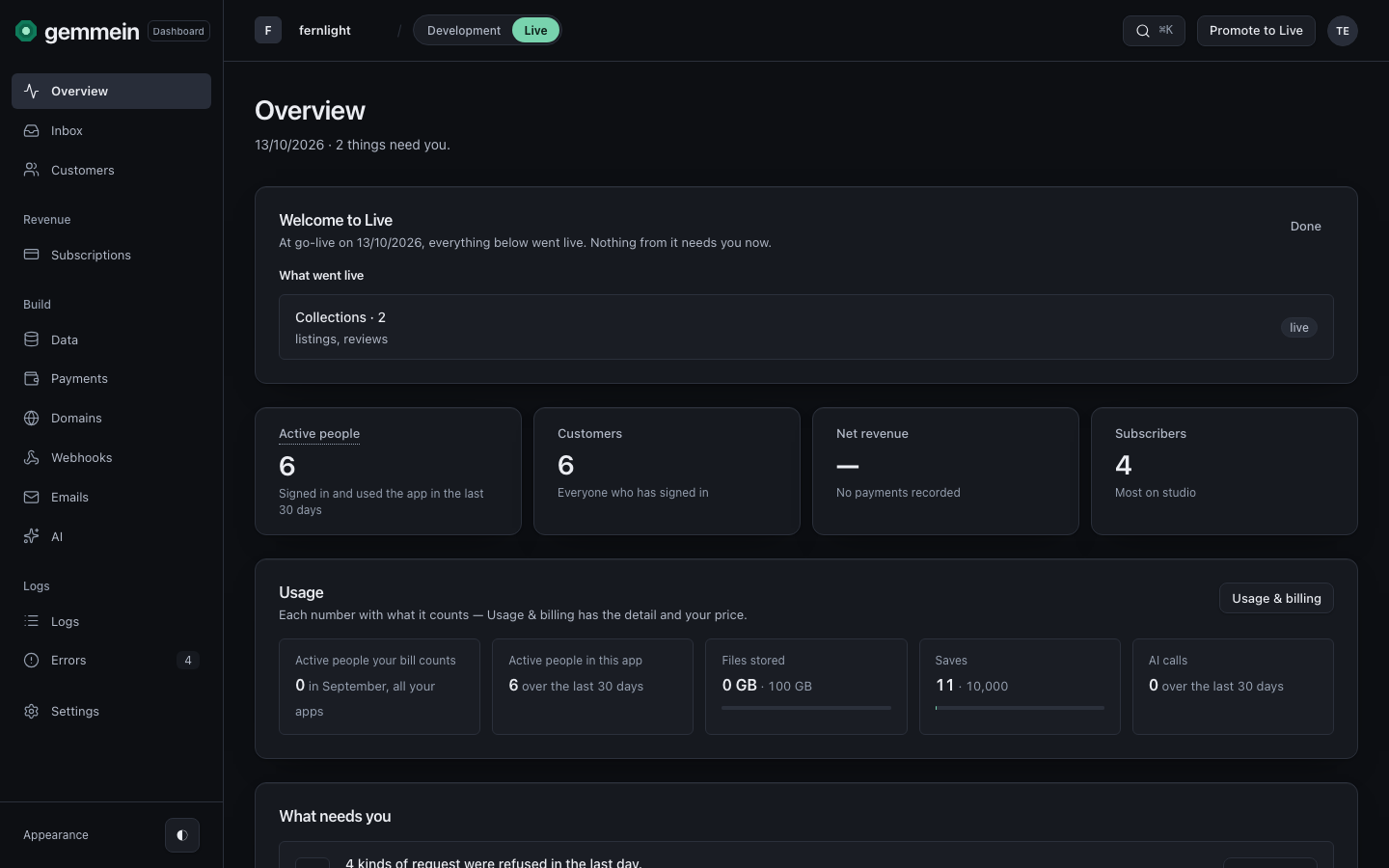Click the 'What needs you' heading

[x=335, y=816]
